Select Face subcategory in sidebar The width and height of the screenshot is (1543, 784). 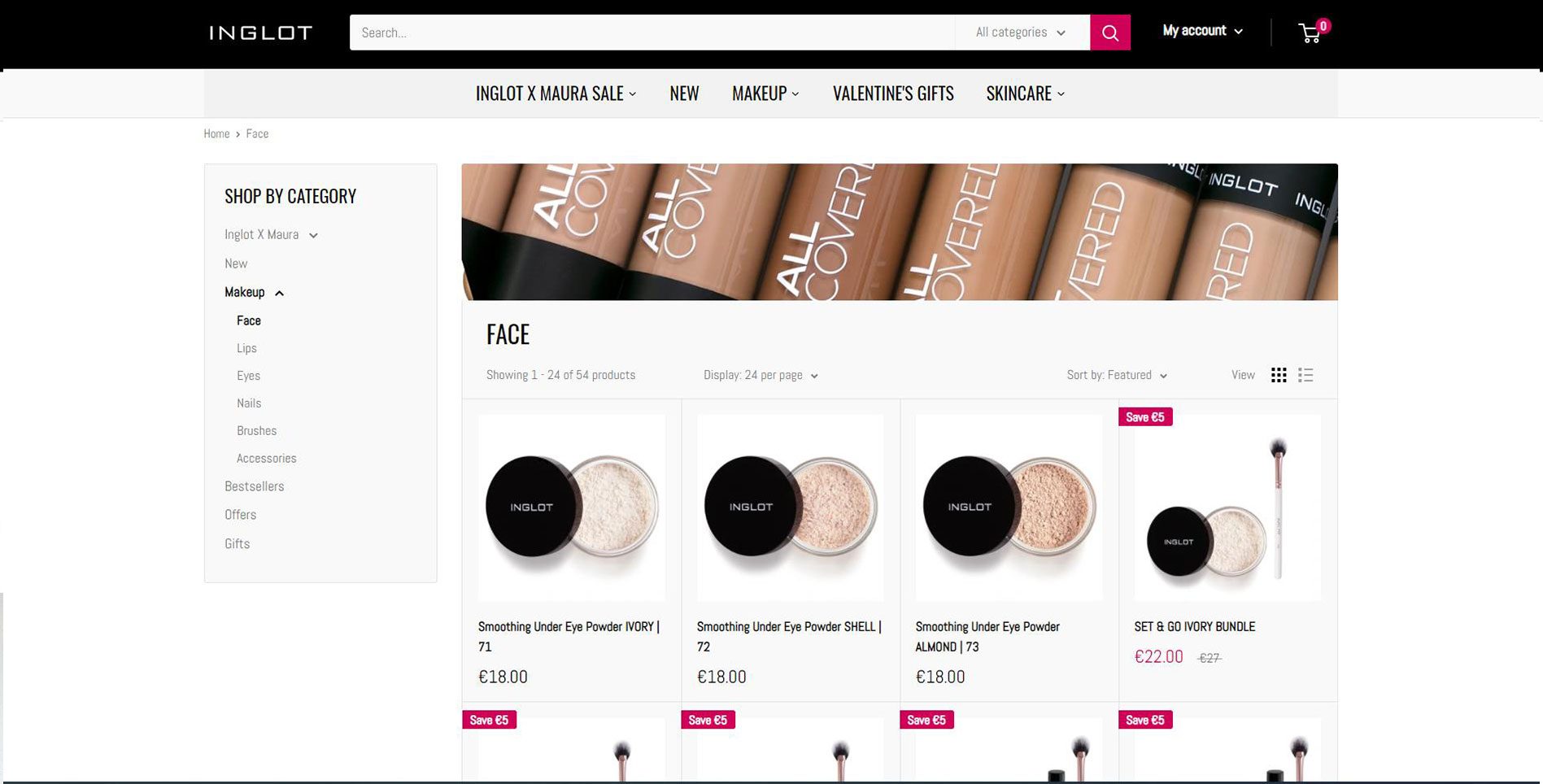[x=249, y=320]
